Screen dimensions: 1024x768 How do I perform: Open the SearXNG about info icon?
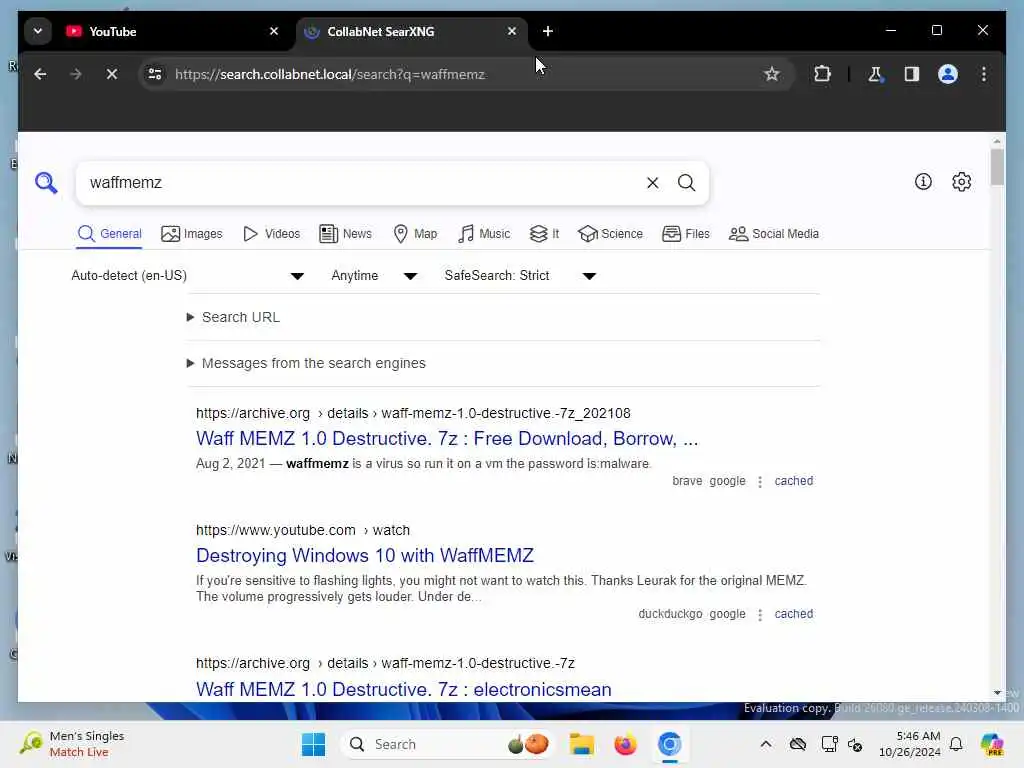pos(923,182)
